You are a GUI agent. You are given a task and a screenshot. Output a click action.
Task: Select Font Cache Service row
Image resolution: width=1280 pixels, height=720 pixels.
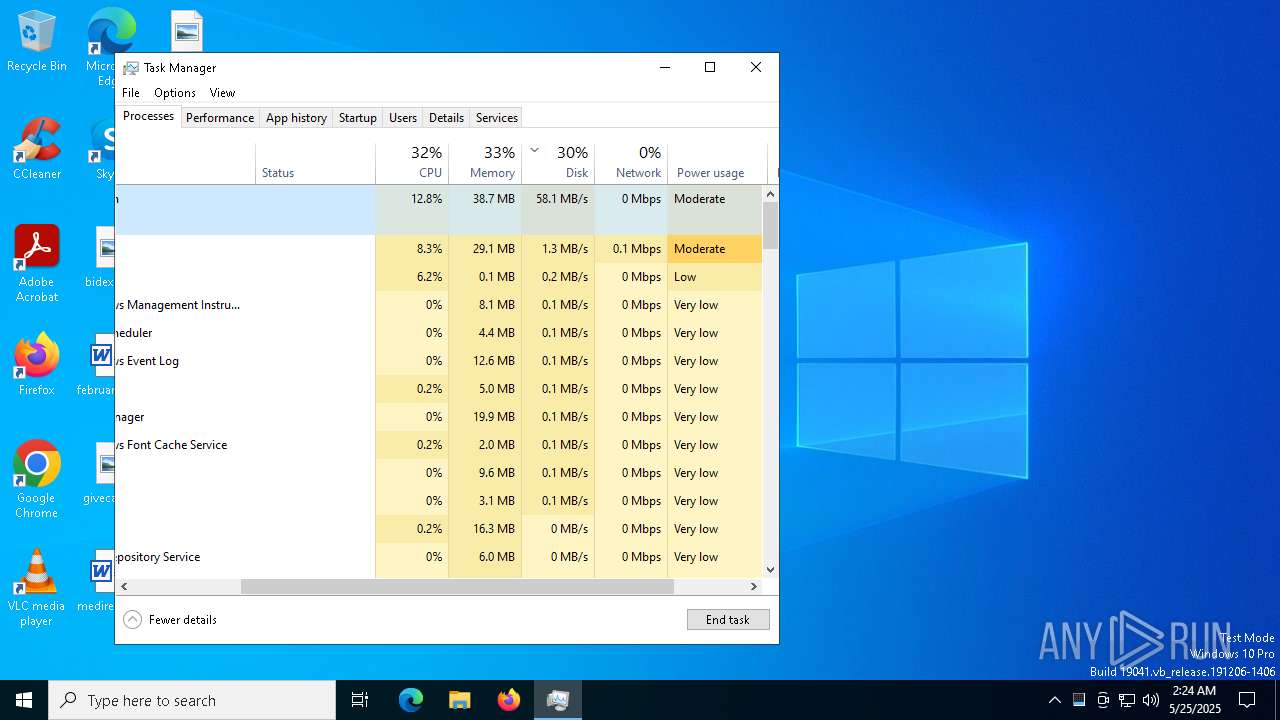point(439,445)
